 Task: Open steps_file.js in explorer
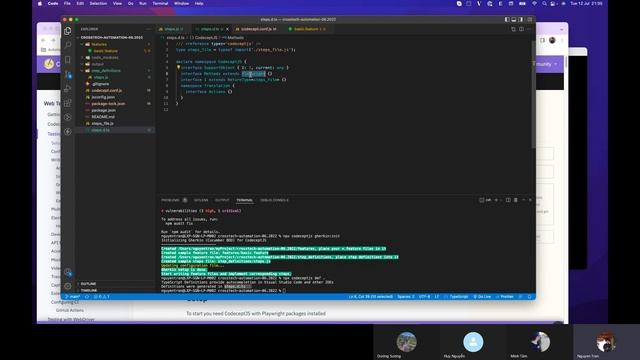(x=102, y=123)
